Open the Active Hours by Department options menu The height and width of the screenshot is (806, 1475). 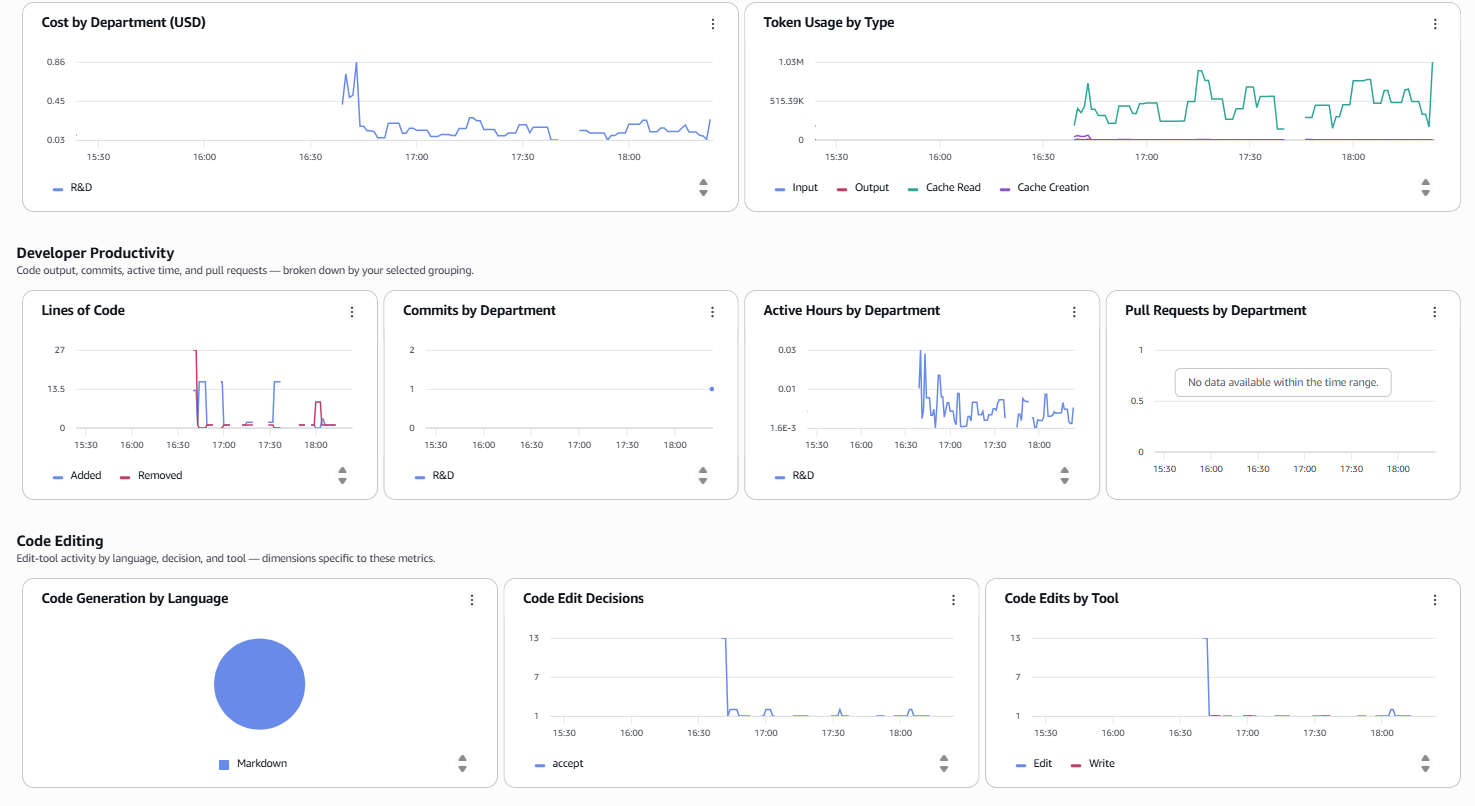tap(1074, 312)
